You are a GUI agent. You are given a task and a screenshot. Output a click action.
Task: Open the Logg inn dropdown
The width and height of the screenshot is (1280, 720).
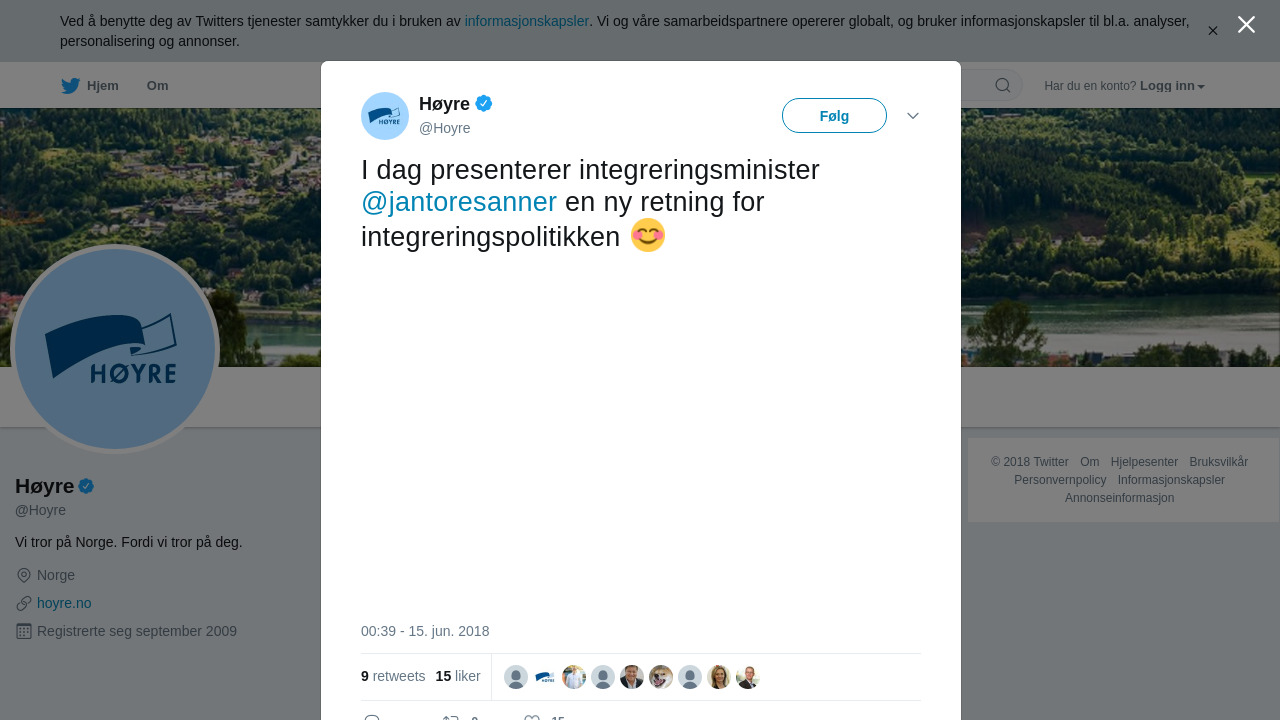pyautogui.click(x=1172, y=86)
